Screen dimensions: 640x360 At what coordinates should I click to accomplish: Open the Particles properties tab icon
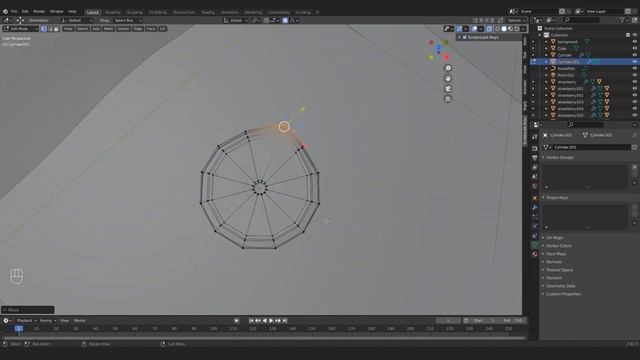click(535, 217)
